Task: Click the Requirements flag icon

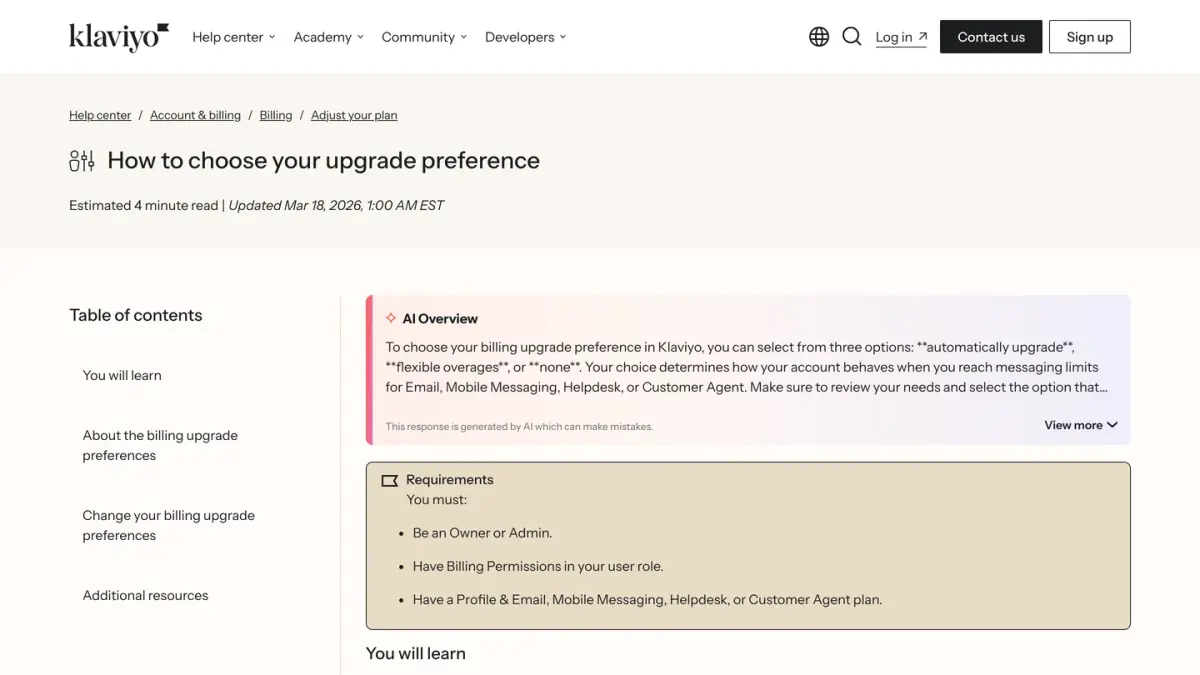Action: pos(390,480)
